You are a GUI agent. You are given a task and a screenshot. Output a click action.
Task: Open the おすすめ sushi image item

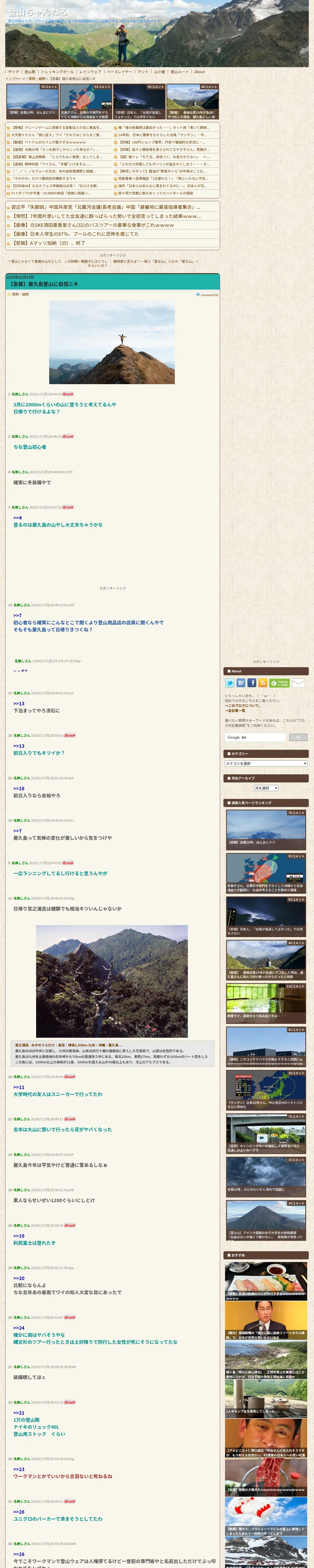(x=266, y=1281)
